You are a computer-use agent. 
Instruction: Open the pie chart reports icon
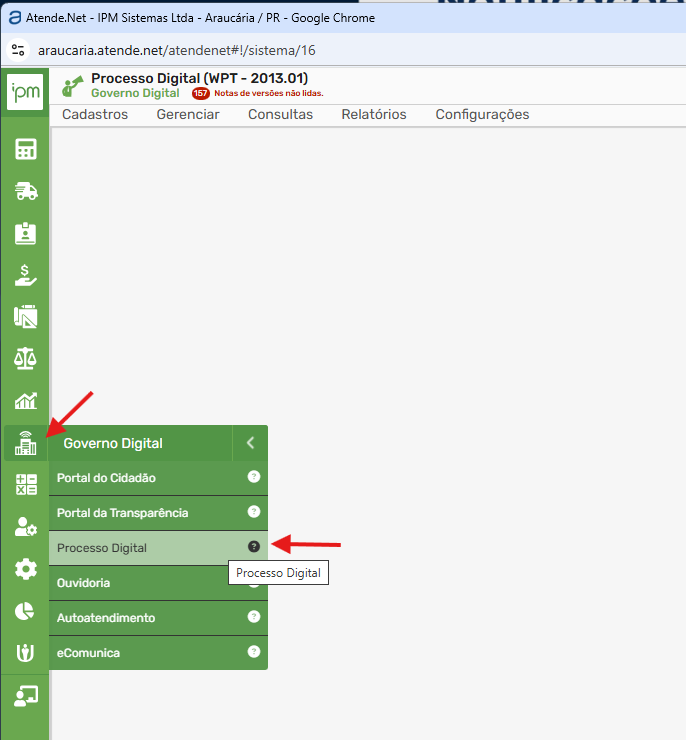click(25, 611)
